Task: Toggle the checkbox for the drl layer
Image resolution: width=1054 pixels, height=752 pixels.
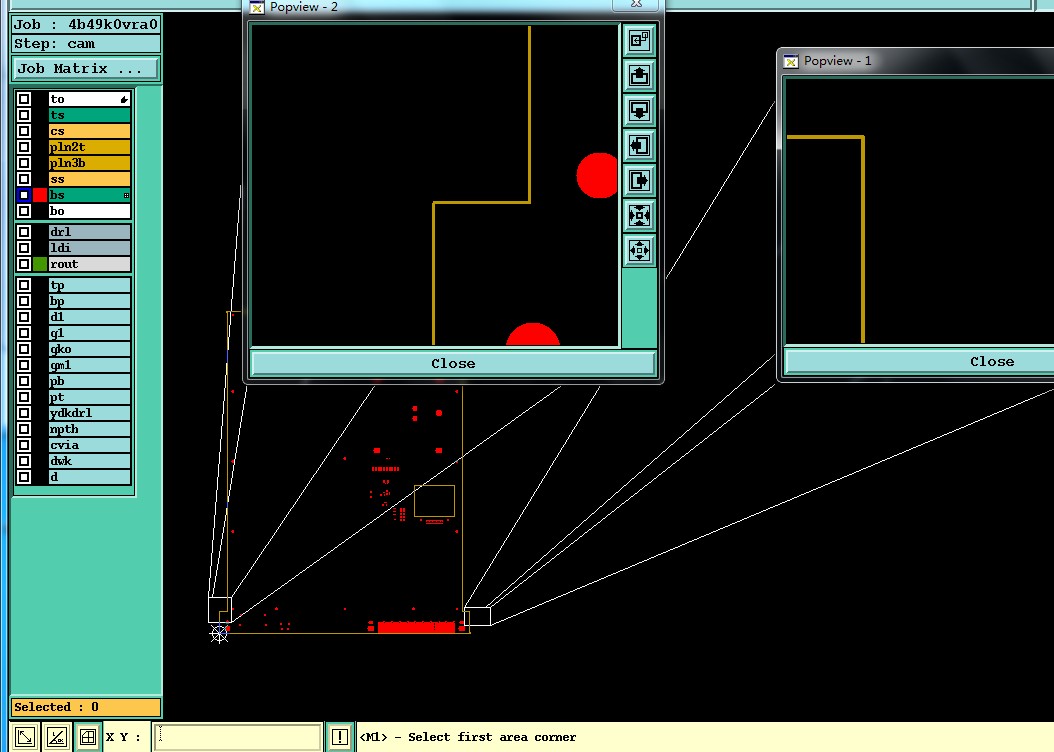Action: 24,232
